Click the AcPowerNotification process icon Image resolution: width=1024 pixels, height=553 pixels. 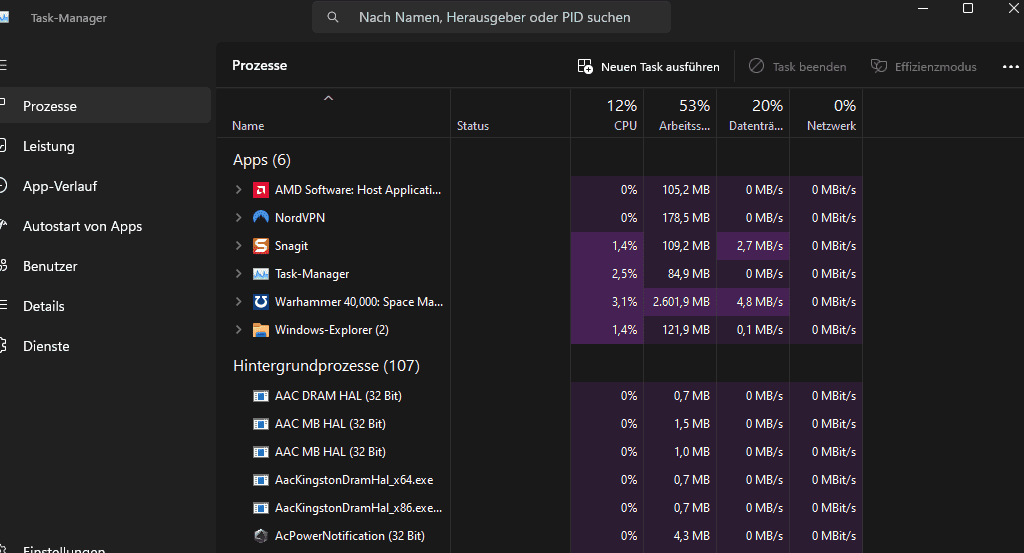[261, 536]
